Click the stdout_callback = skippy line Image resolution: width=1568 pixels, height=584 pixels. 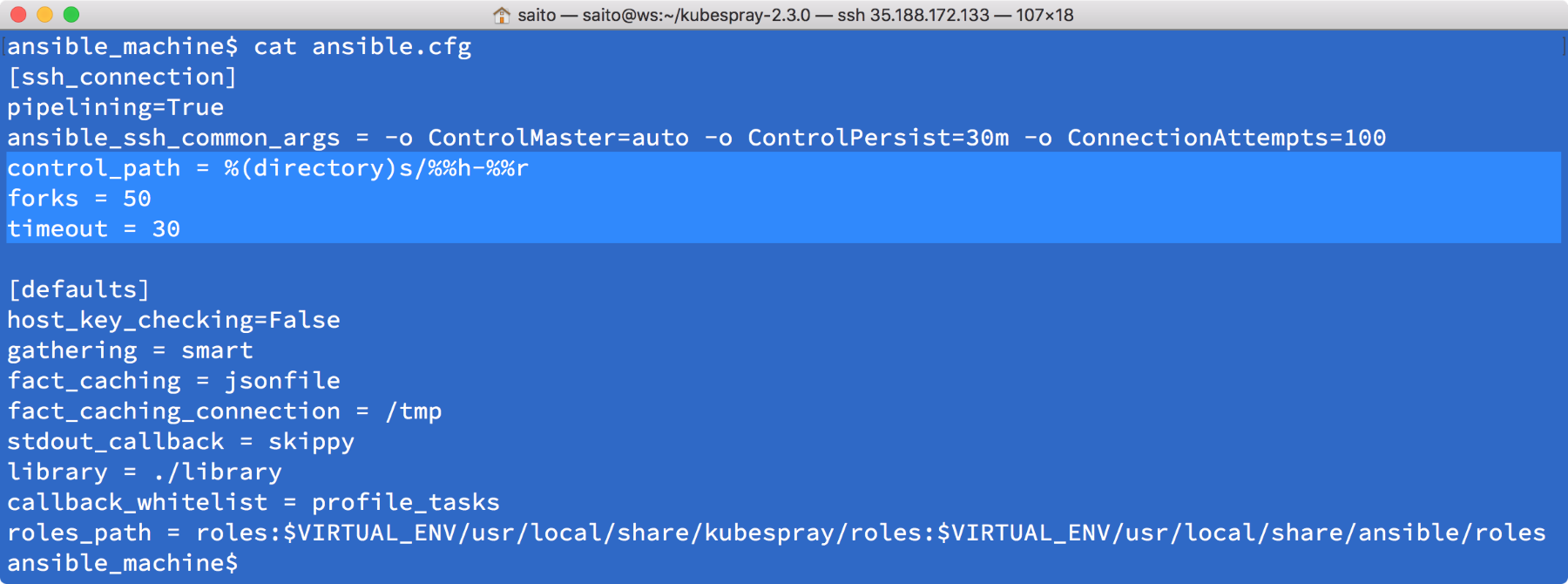(180, 442)
